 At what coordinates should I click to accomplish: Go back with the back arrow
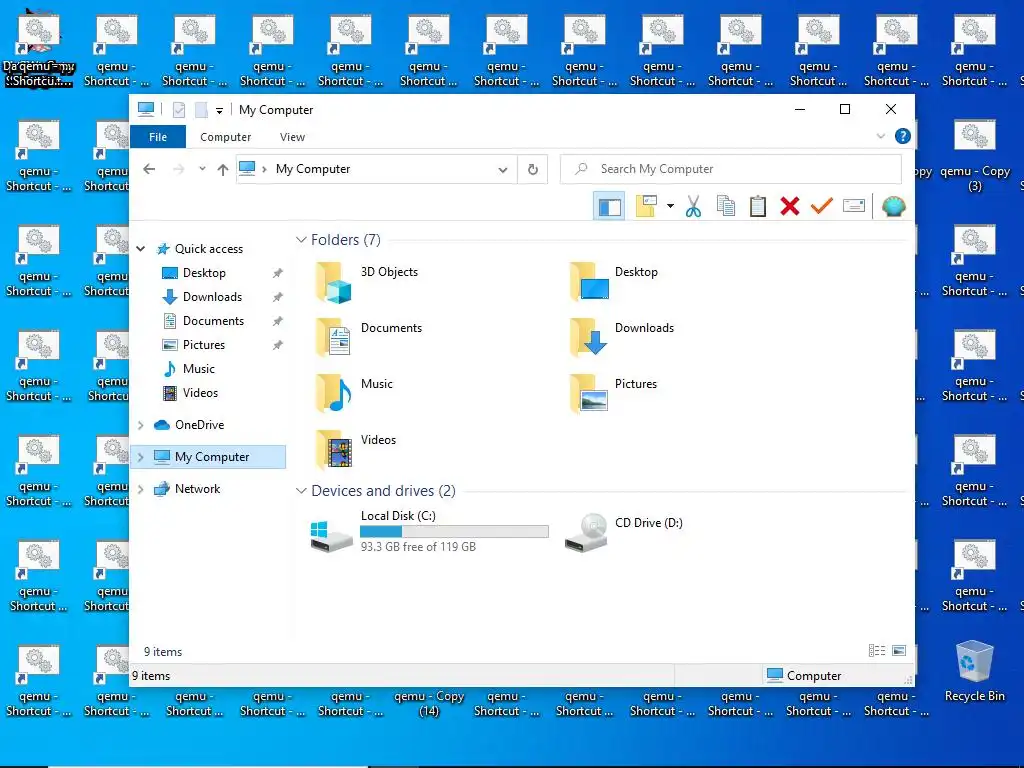149,169
